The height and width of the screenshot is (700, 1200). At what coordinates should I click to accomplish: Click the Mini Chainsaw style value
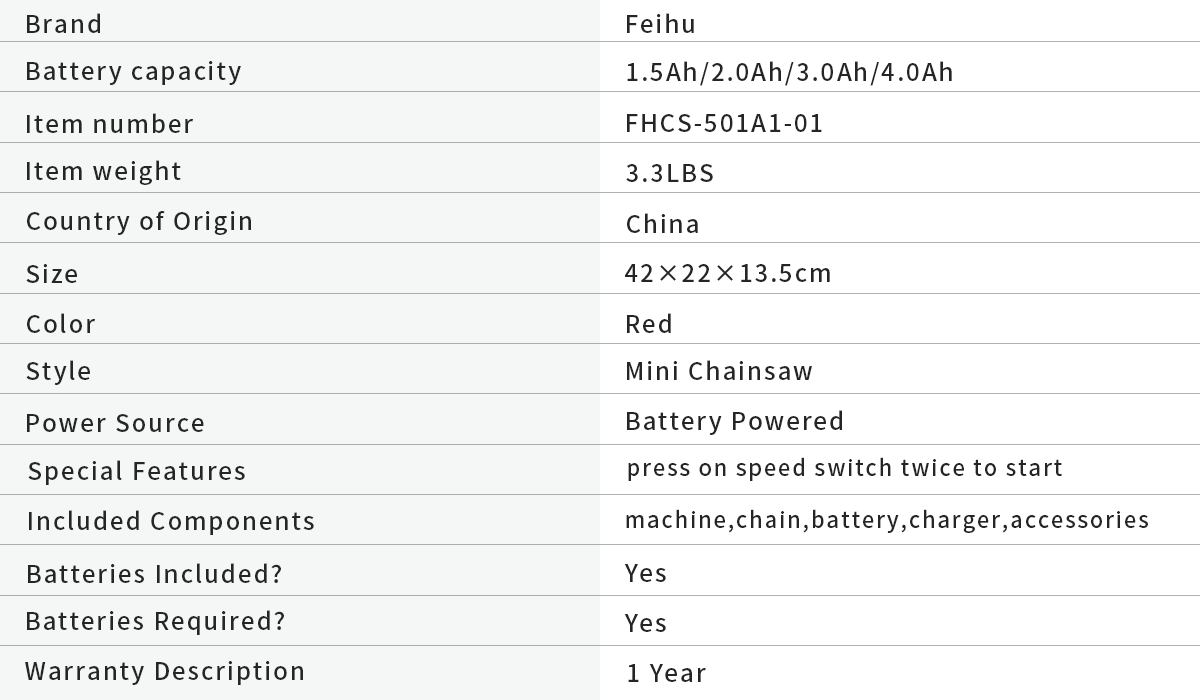tap(719, 372)
